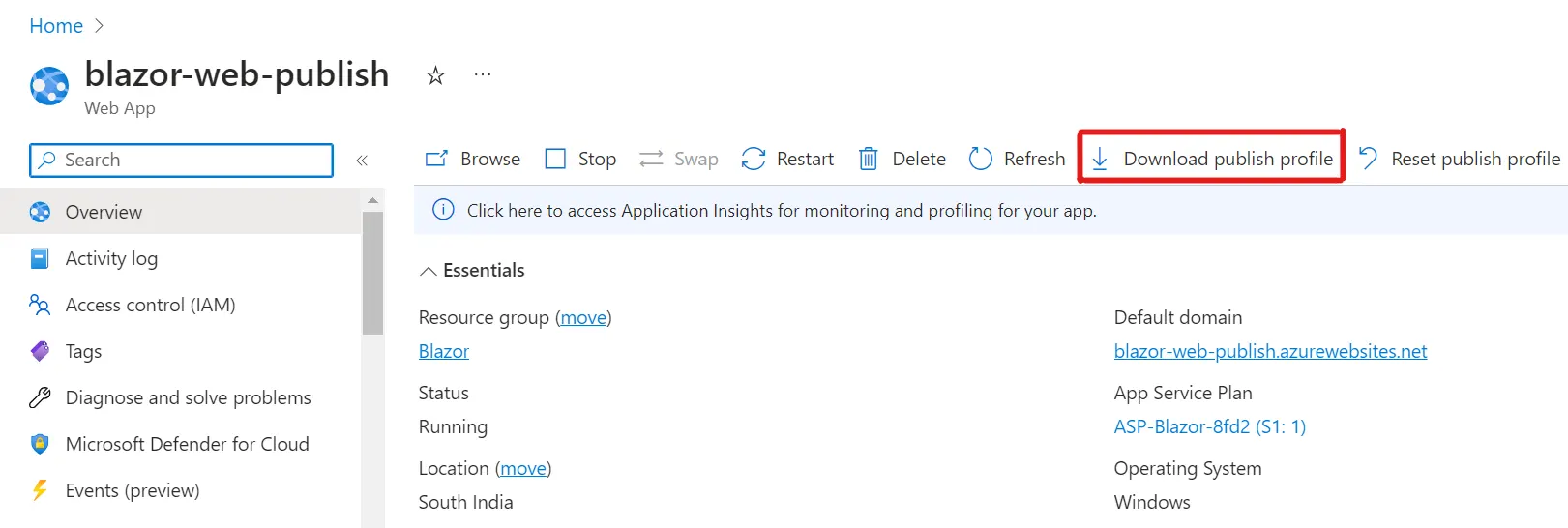Open ASP-Blazor-8fd2 (S1: 1) plan link
This screenshot has height=528, width=1568.
(x=1210, y=426)
